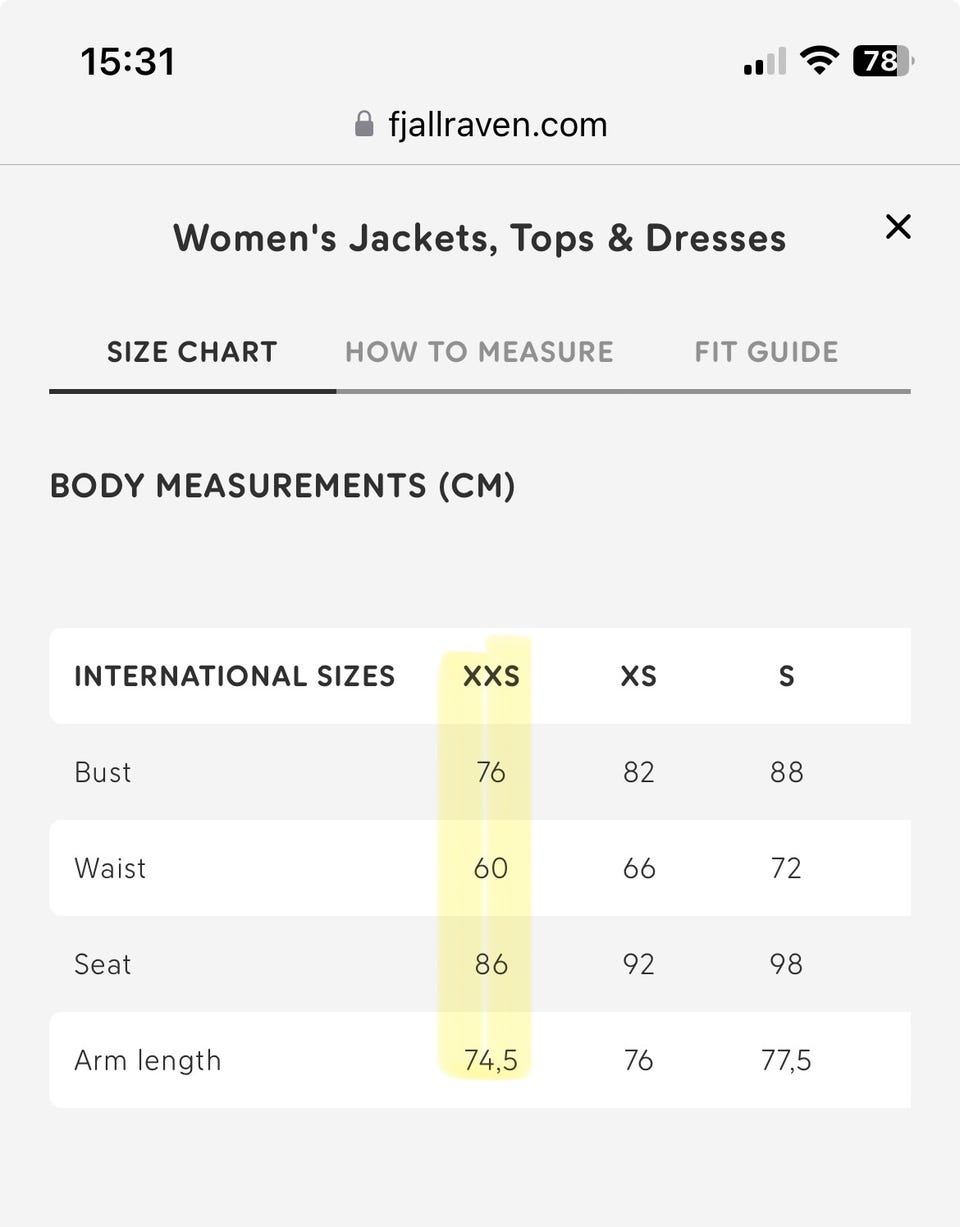Tap the 15:31 clock in status bar
The image size is (960, 1227).
(128, 62)
